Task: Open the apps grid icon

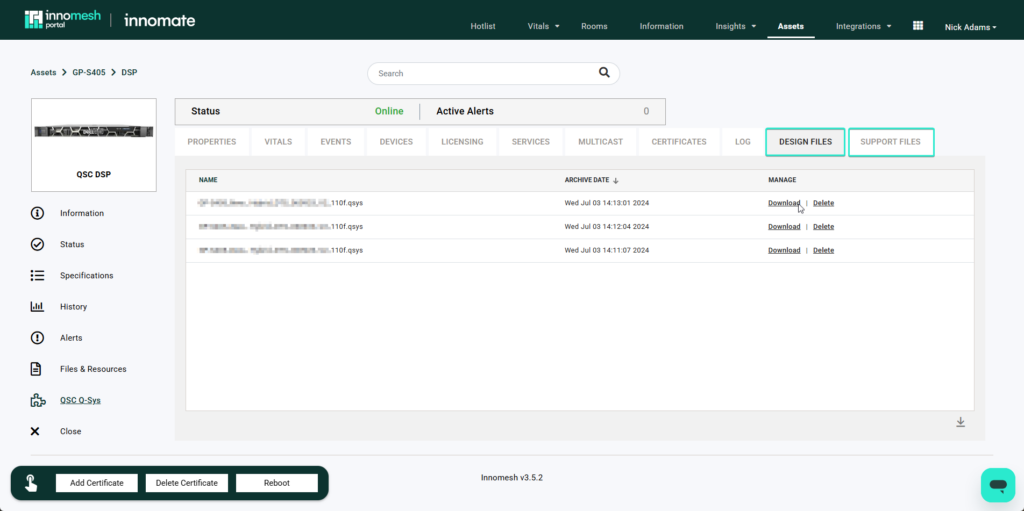Action: click(x=918, y=25)
